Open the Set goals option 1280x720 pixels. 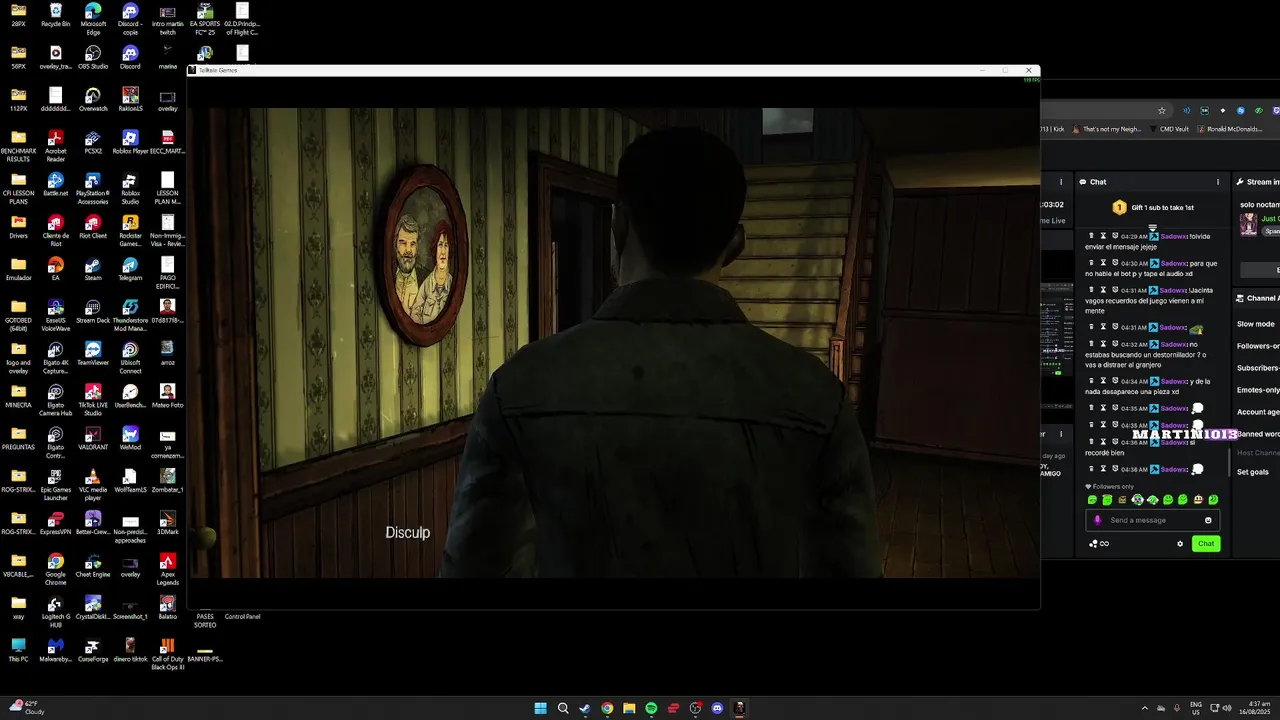(x=1253, y=472)
